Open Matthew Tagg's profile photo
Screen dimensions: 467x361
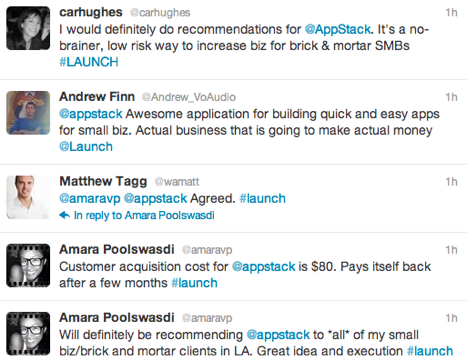pos(28,197)
